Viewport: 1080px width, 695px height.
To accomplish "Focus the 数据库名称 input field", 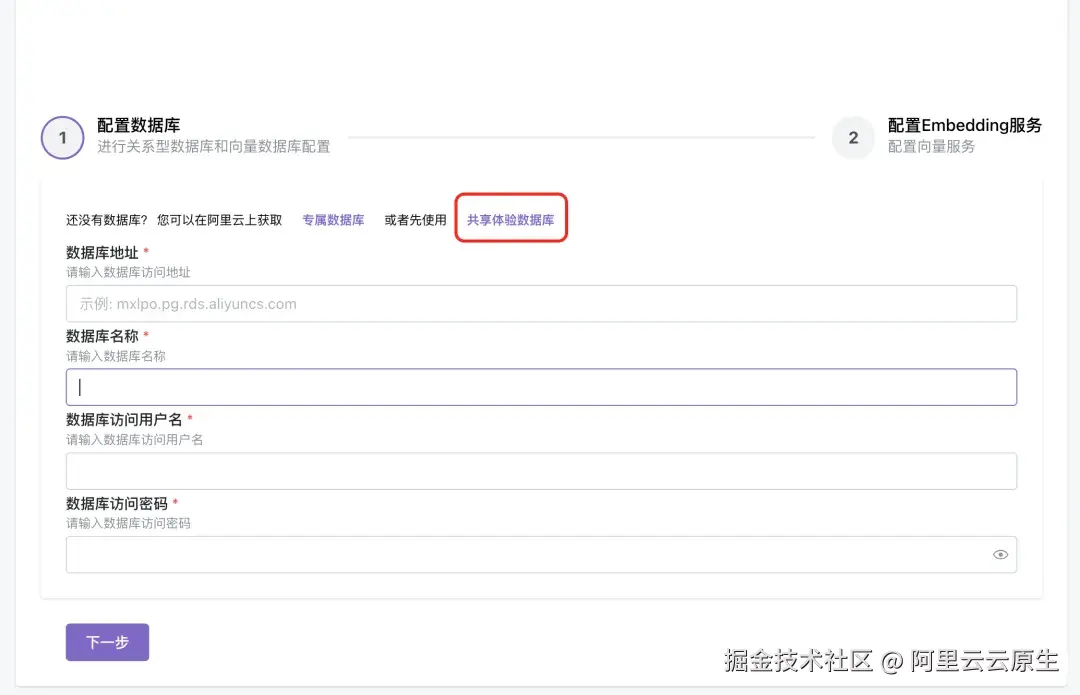I will (541, 387).
